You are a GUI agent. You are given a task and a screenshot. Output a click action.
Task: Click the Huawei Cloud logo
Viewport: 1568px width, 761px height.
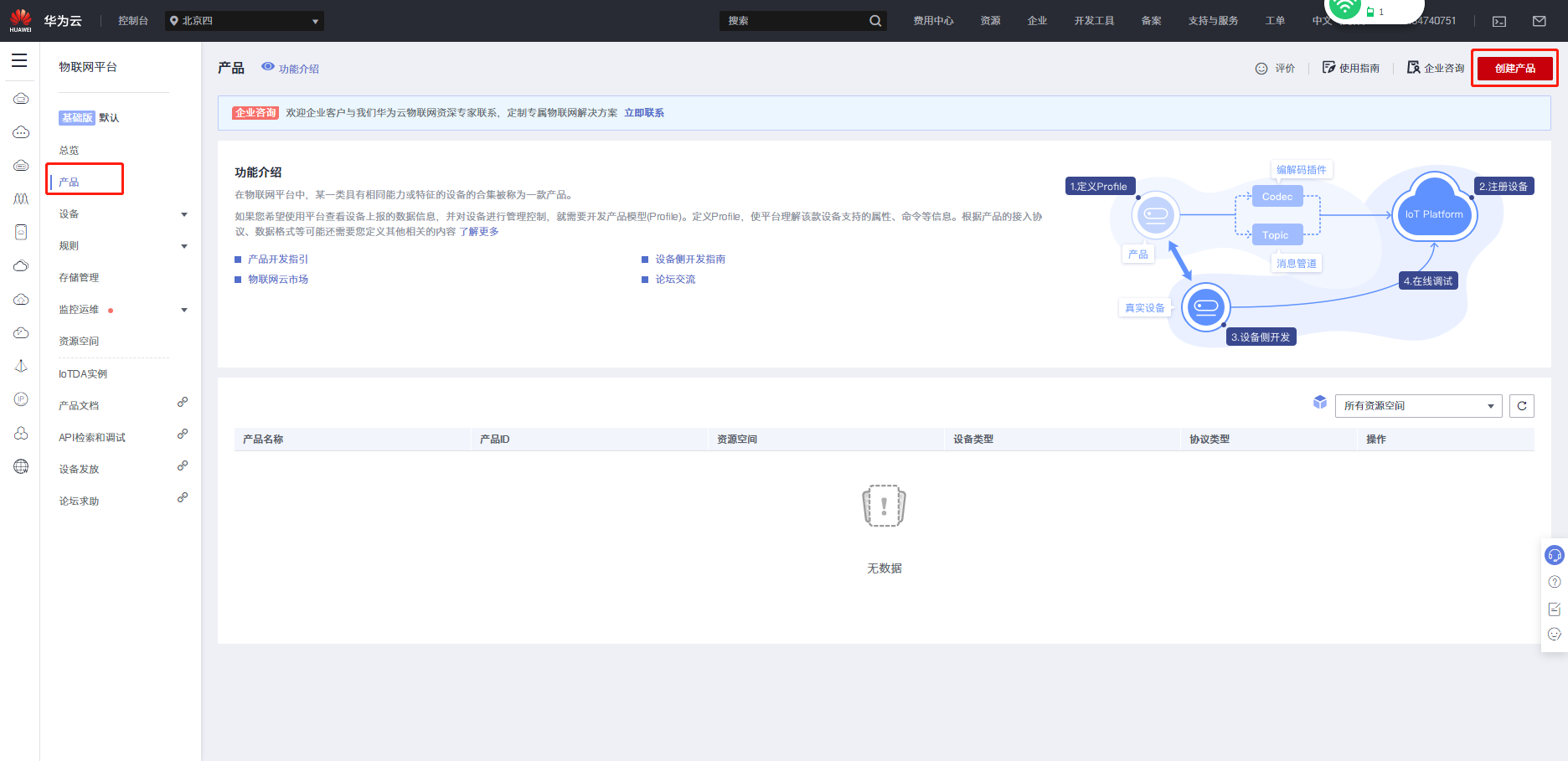pyautogui.click(x=46, y=21)
